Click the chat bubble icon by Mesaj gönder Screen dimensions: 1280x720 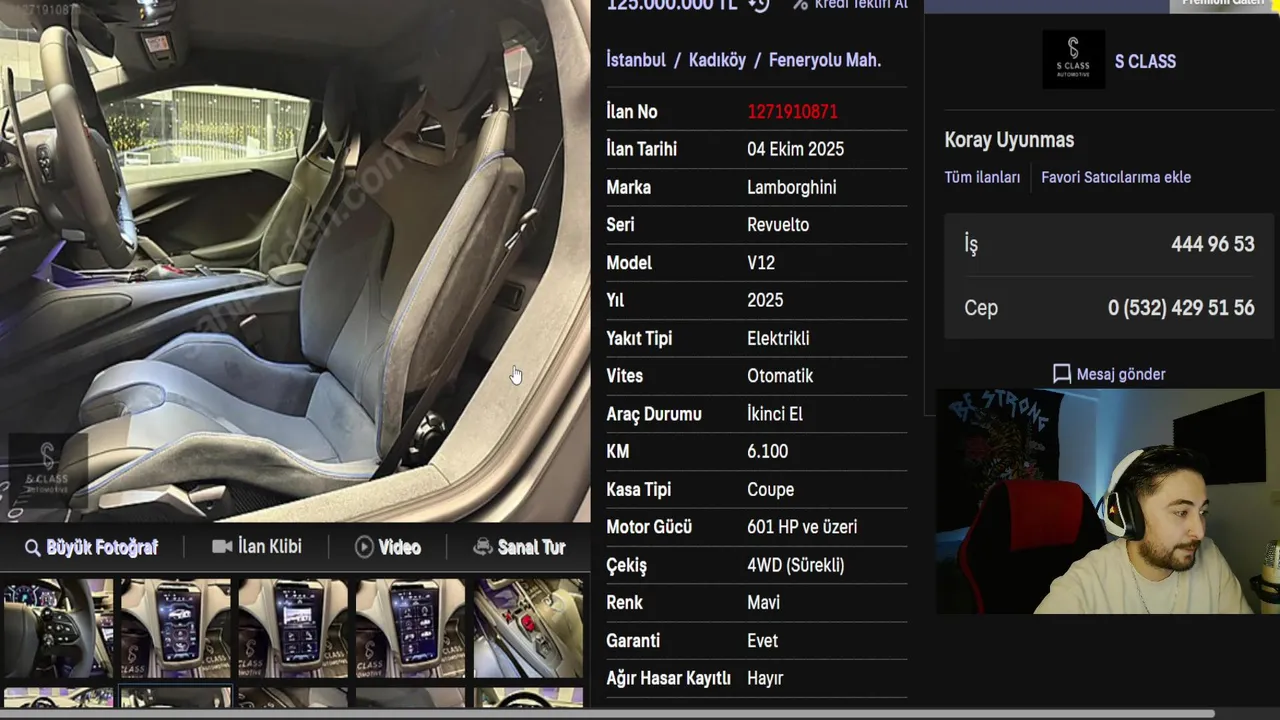[1062, 374]
